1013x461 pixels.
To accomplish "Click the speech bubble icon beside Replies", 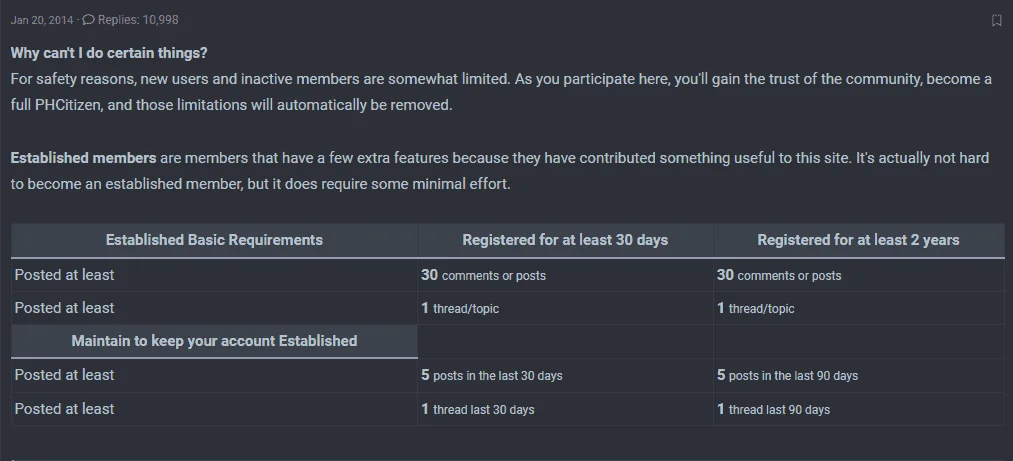I will [89, 20].
